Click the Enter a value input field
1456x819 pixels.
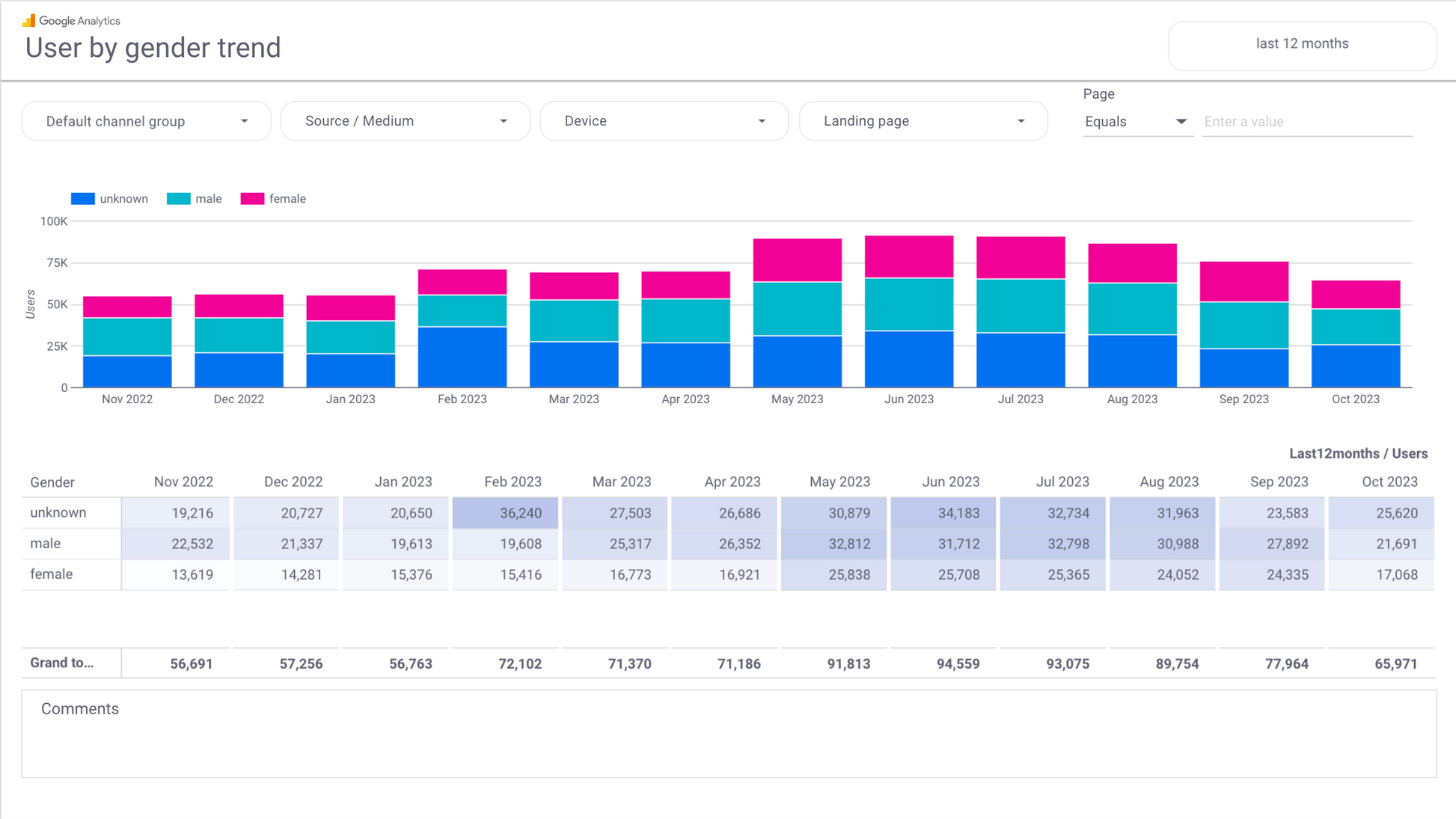point(1306,122)
